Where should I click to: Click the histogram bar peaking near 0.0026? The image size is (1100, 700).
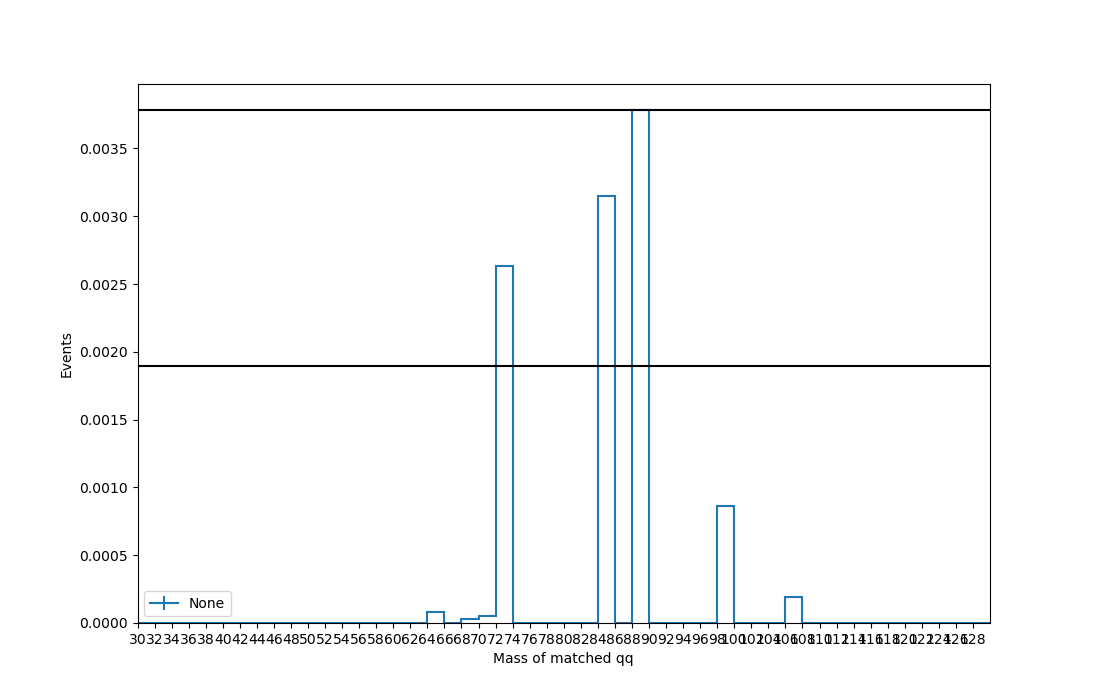504,444
